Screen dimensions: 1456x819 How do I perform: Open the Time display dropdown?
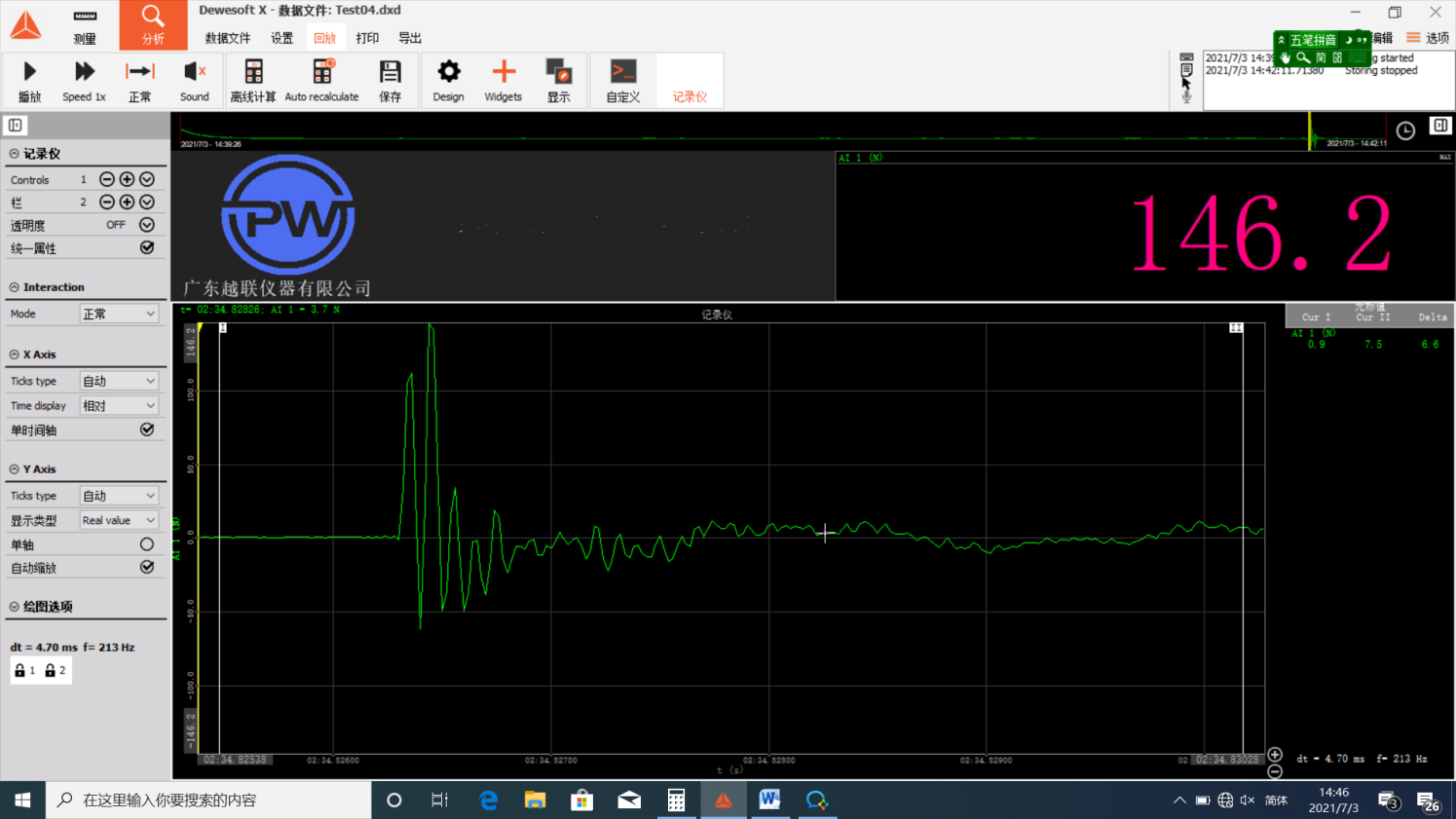point(119,405)
